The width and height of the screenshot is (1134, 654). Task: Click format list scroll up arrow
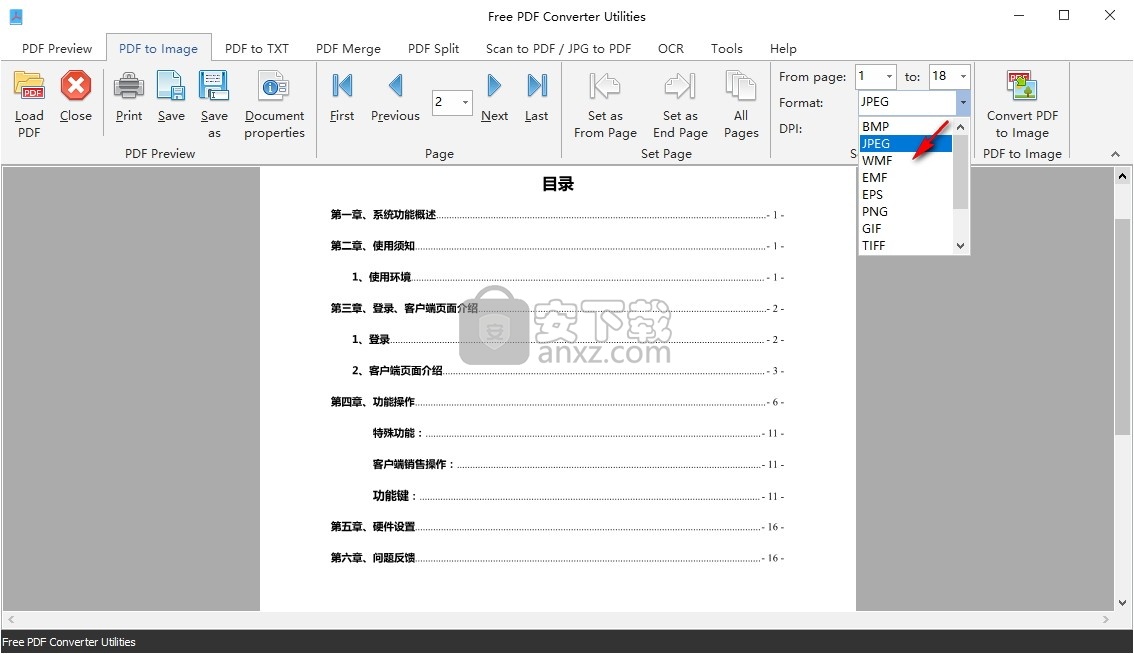960,127
